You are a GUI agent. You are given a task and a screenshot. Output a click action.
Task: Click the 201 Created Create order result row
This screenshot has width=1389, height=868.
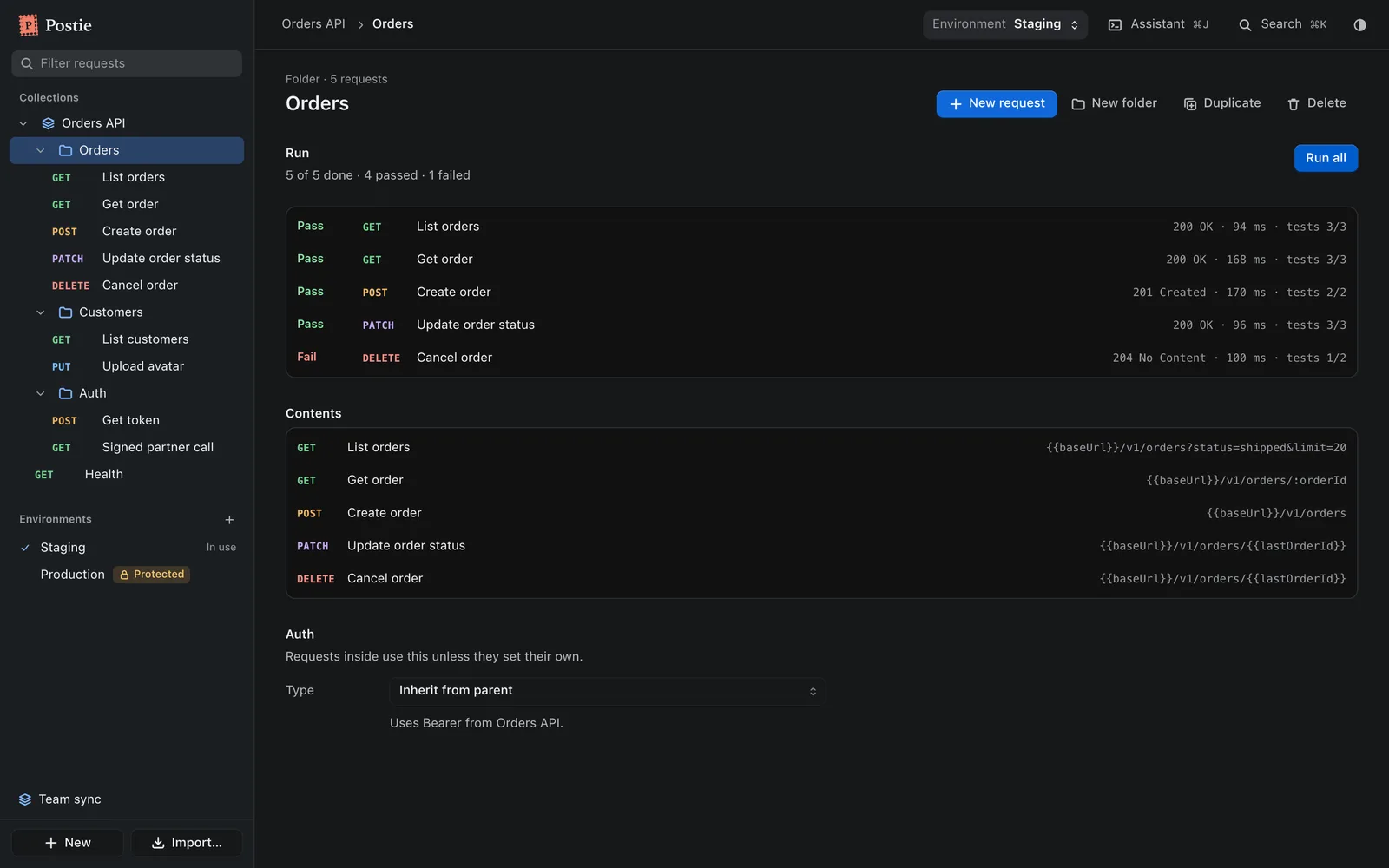[x=821, y=293]
